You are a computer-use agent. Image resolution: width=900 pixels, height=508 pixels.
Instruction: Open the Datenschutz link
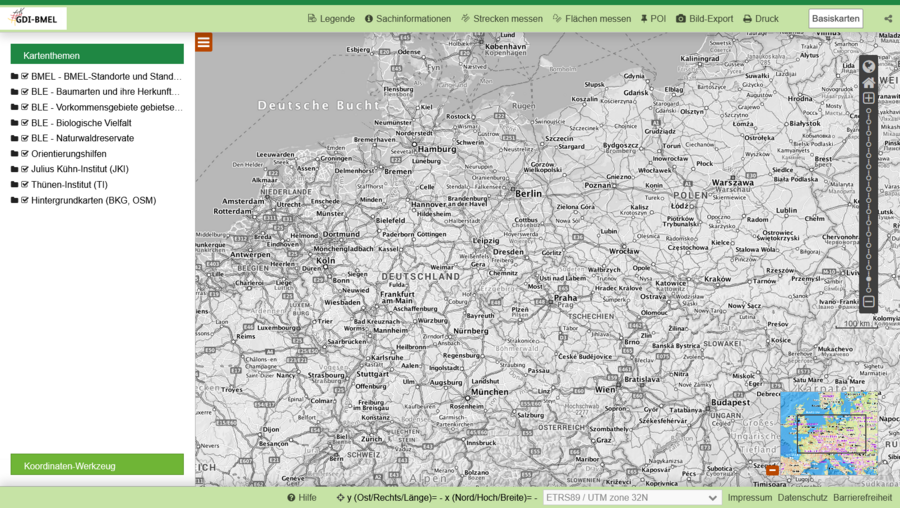(802, 498)
